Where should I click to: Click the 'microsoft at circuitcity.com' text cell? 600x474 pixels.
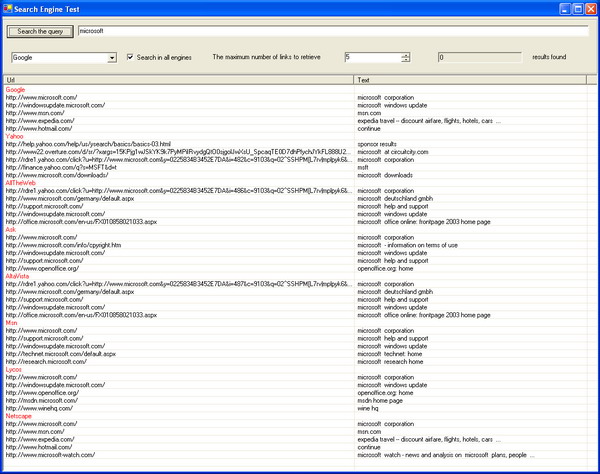pyautogui.click(x=393, y=152)
